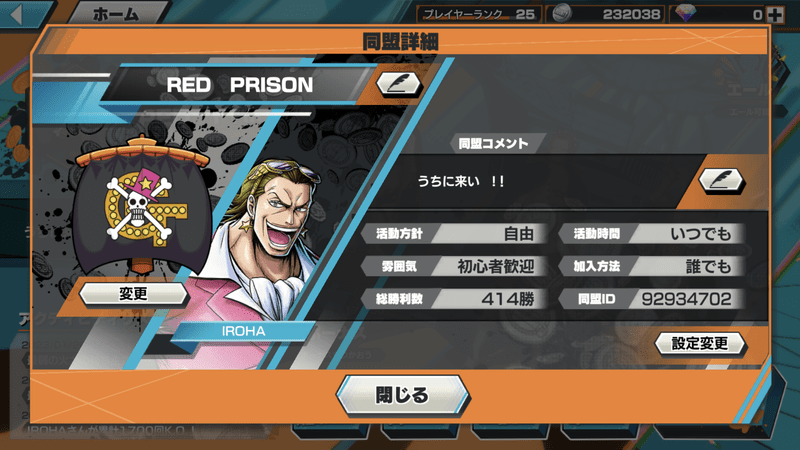The width and height of the screenshot is (800, 450).
Task: Tap the rainbow diamond gem icon
Action: (686, 13)
